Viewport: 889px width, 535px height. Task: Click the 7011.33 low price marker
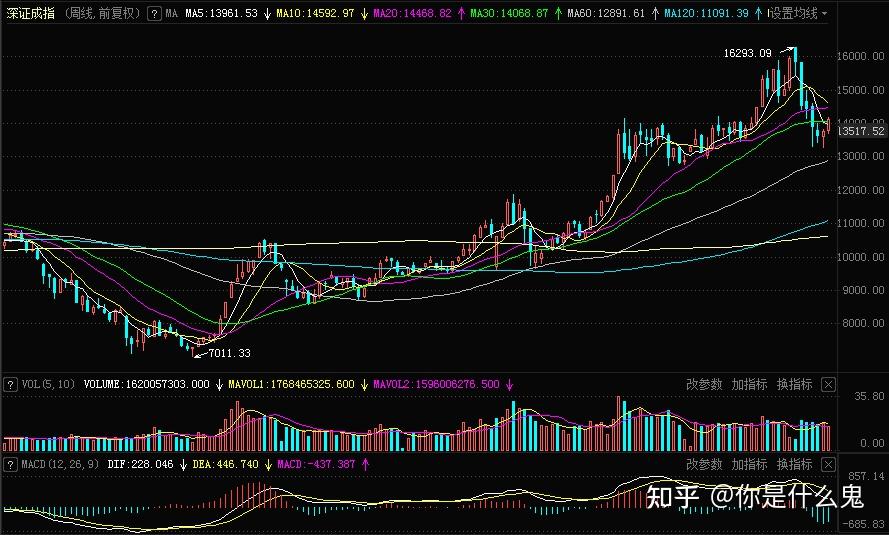coord(229,353)
